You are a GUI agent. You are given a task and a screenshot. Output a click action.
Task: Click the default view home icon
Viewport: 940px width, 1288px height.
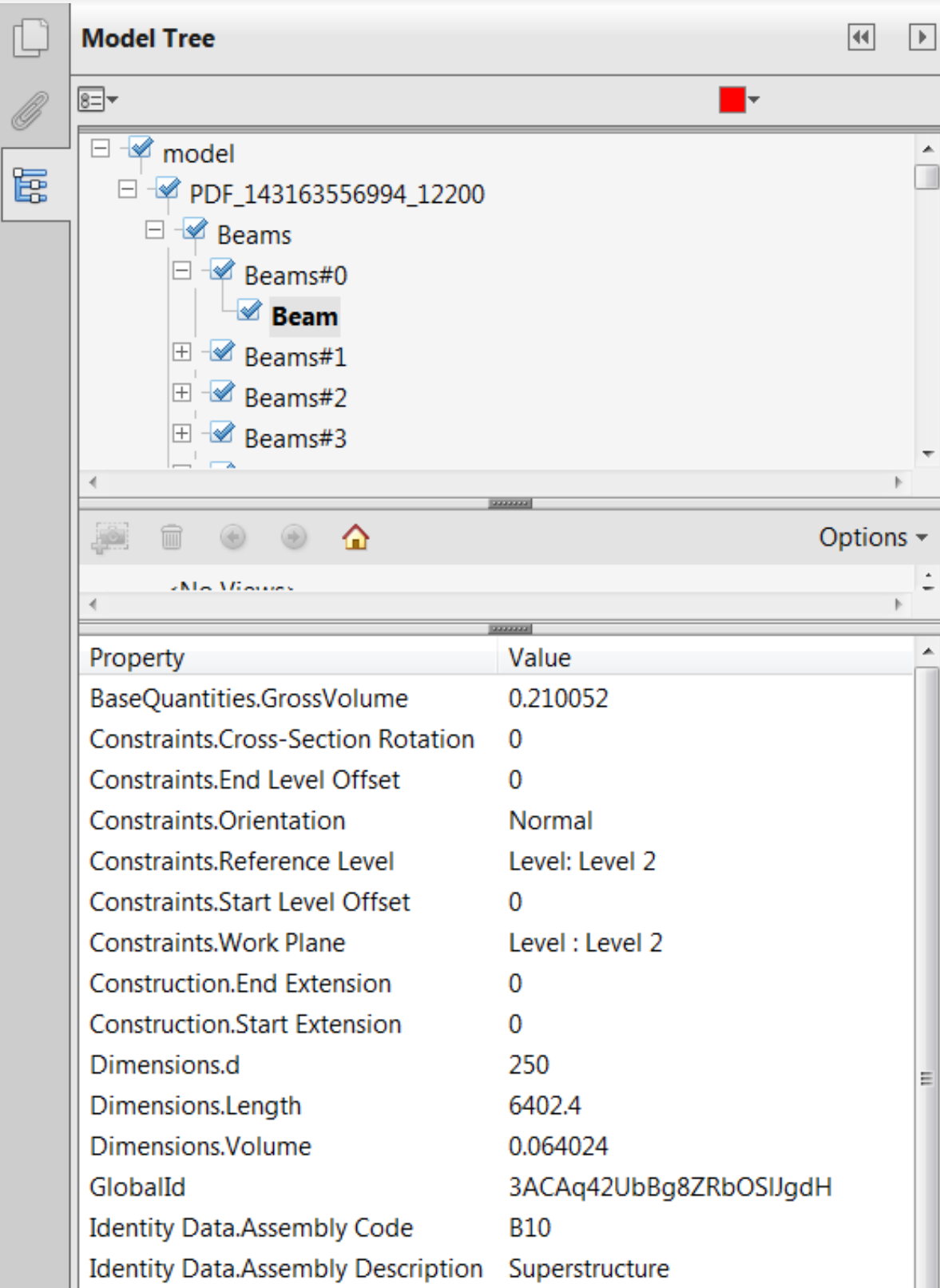point(355,537)
